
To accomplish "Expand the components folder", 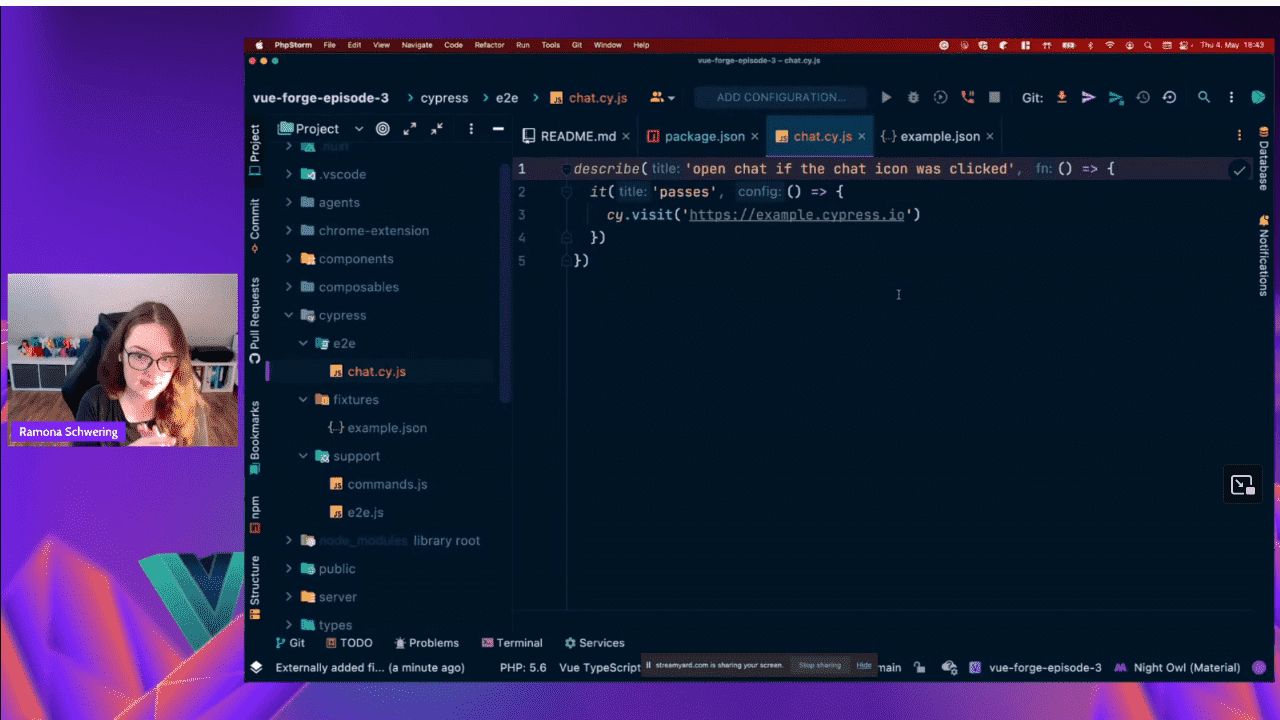I will (x=289, y=259).
